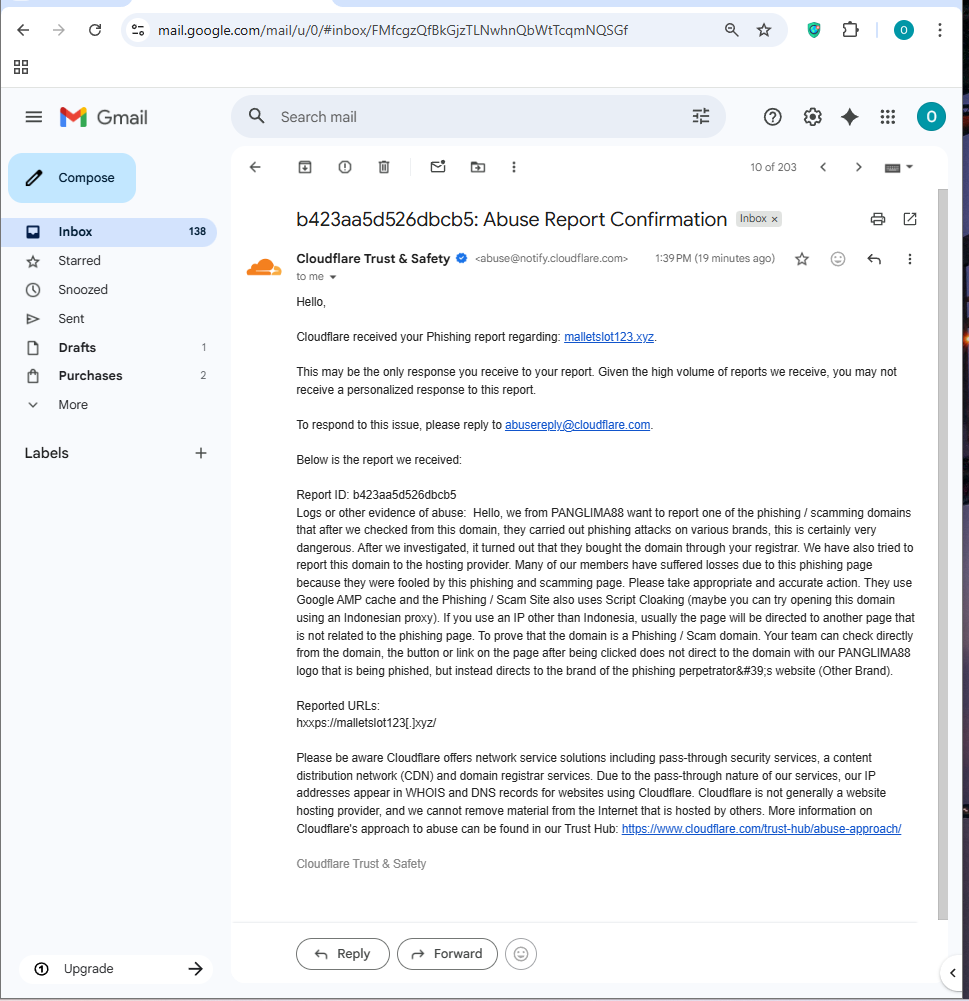Open Gmail Support help icon
969x1001 pixels.
click(772, 117)
